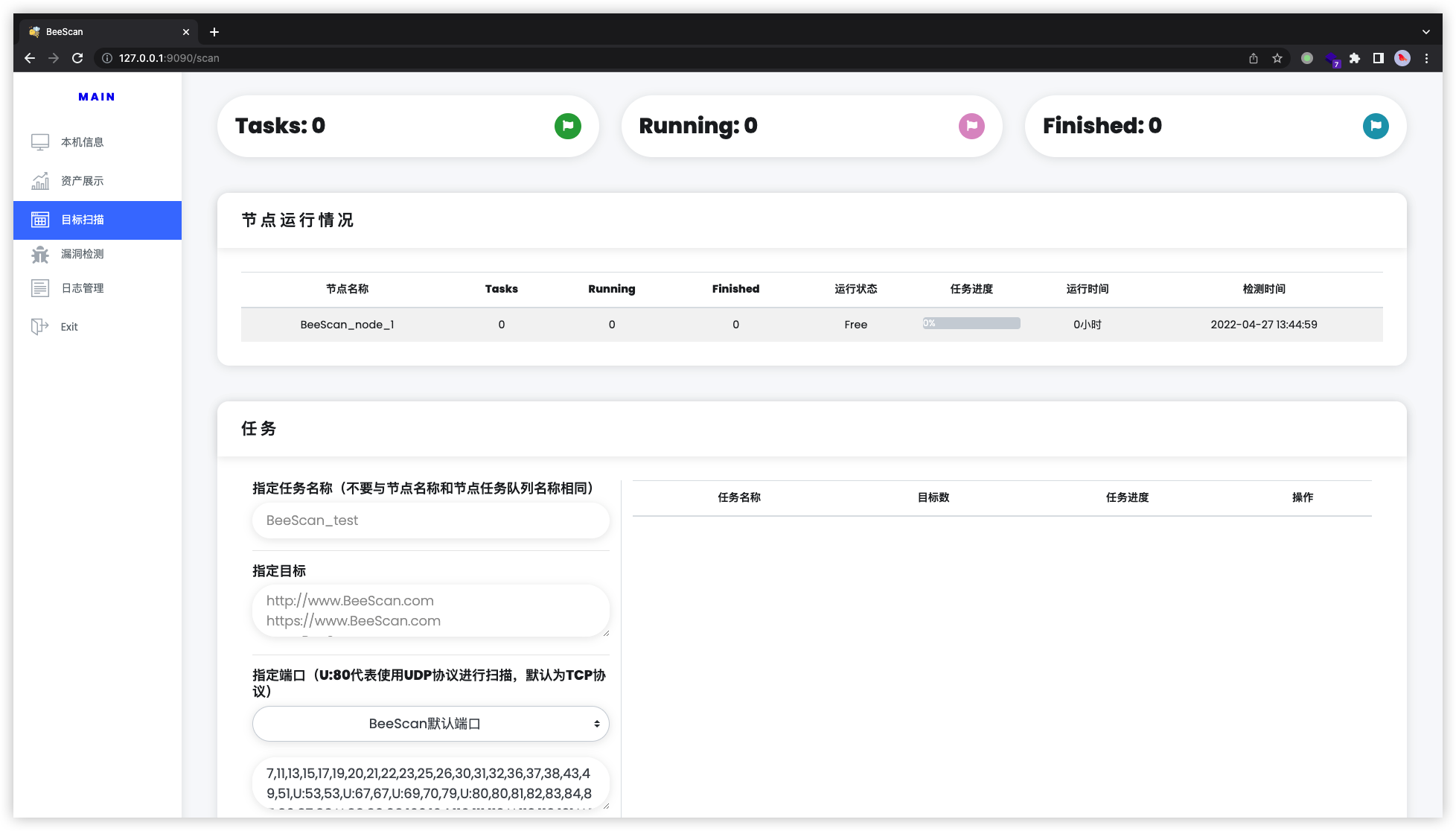Click the task name input field
The height and width of the screenshot is (831, 1456).
point(430,520)
